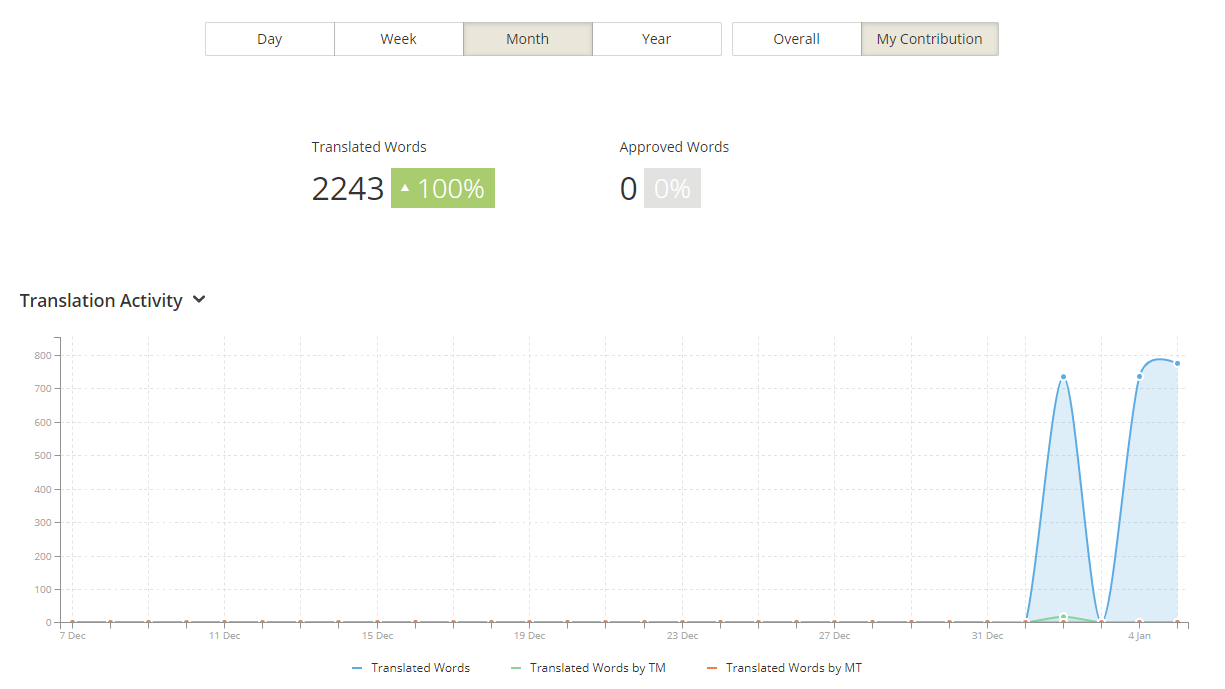Expand the Translation Activity chevron dropdown
The image size is (1225, 689).
point(199,300)
